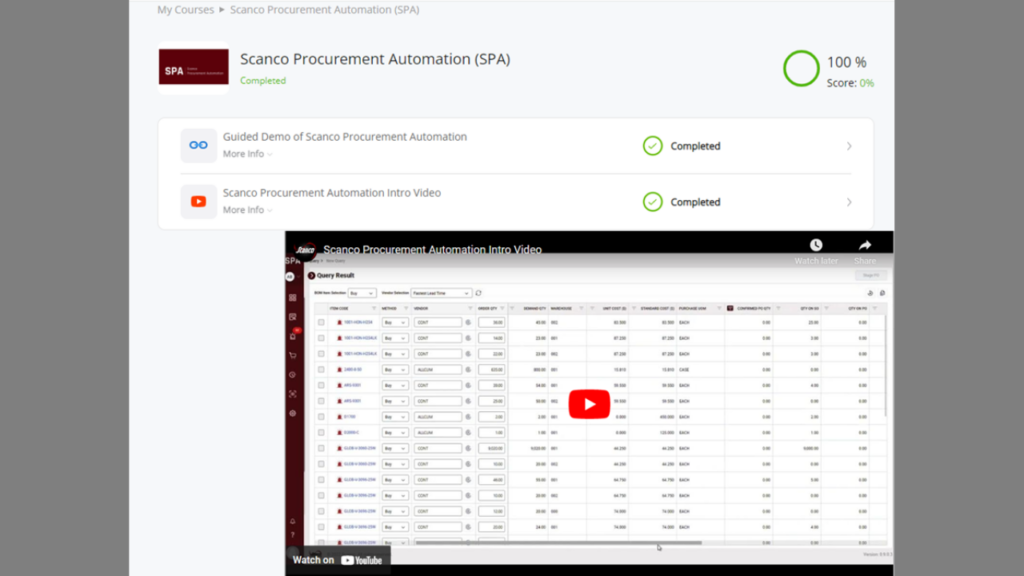Click the Share arrow icon on the video
Viewport: 1024px width, 576px height.
[863, 244]
